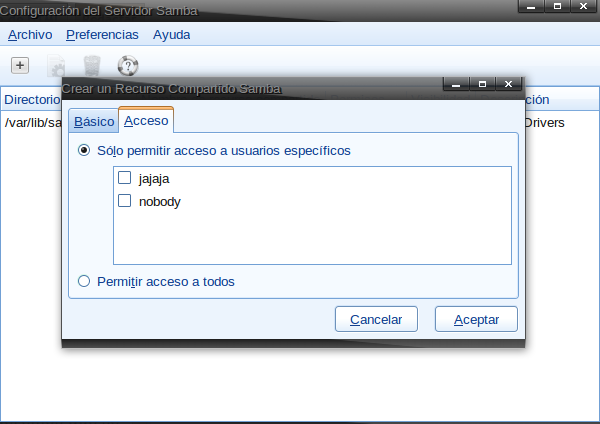Confirm with the Aceptar button
Screen dimensions: 600x424
pyautogui.click(x=476, y=320)
